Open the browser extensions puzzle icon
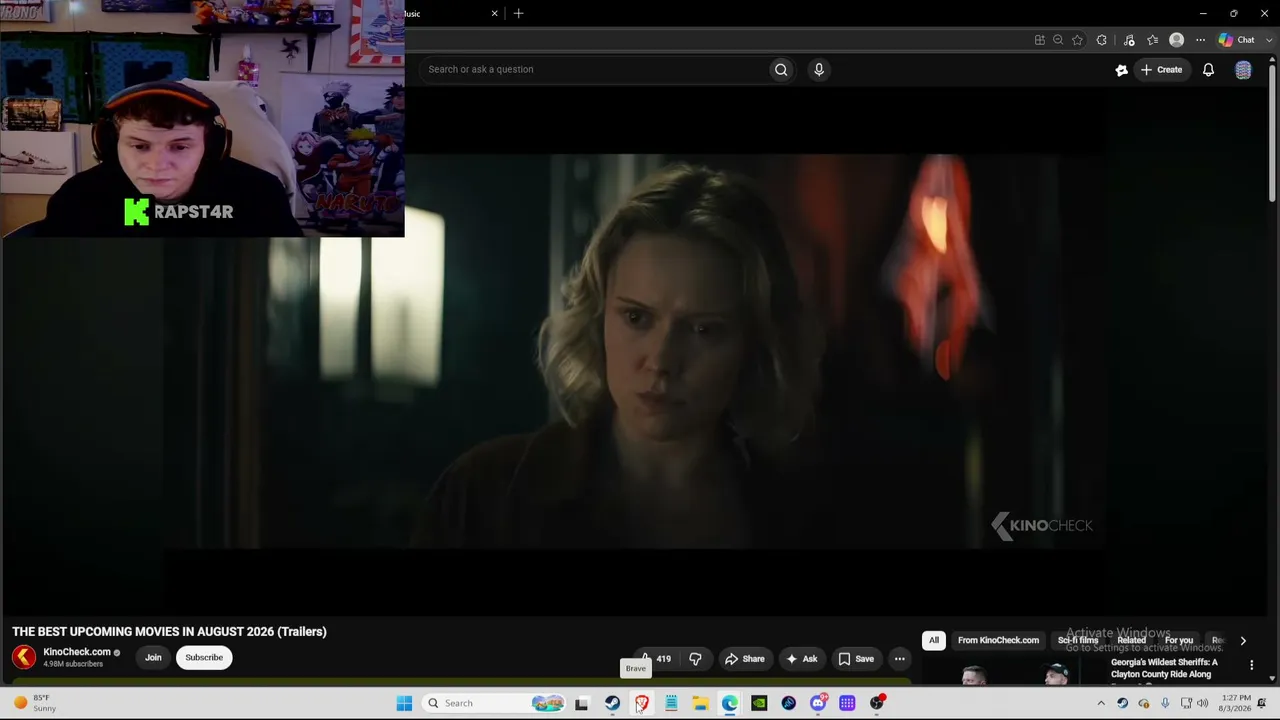Screen dimensions: 1280x720 (1101, 40)
